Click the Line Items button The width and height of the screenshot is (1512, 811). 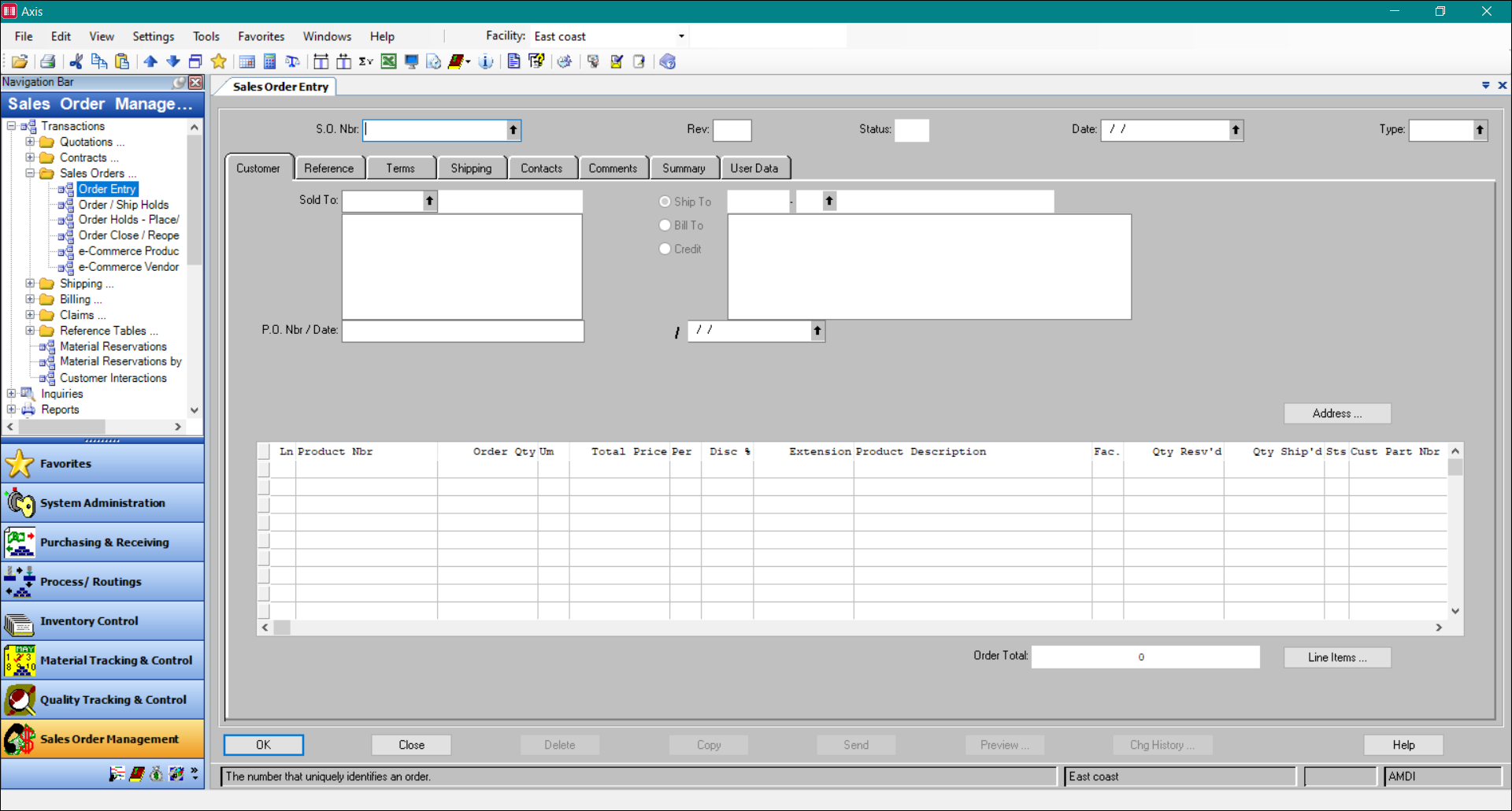click(x=1336, y=657)
